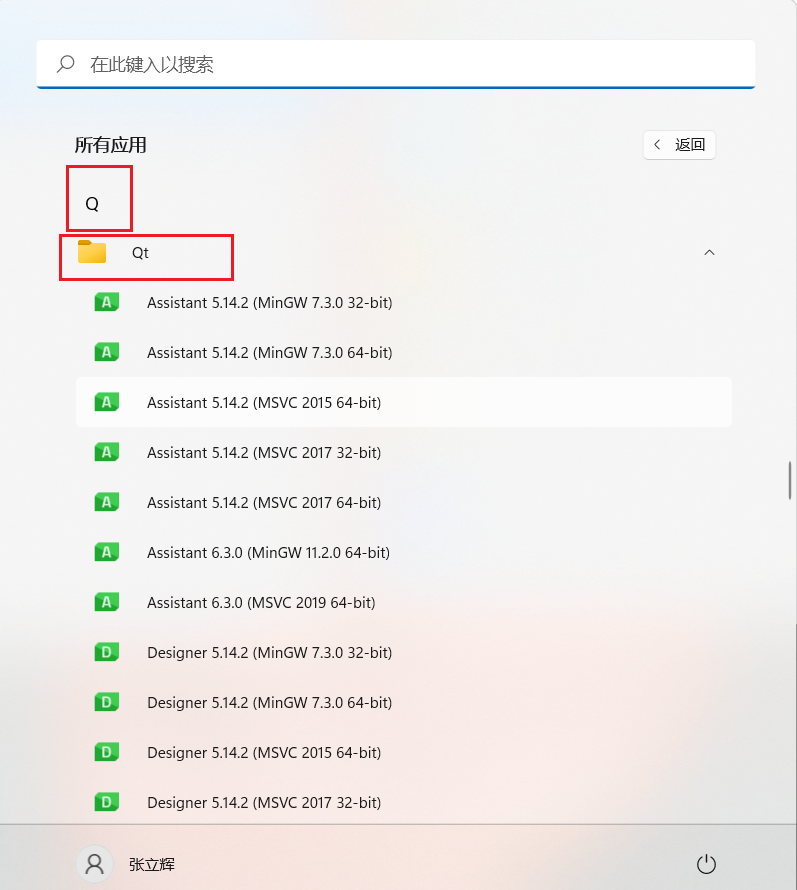Launch Assistant 5.14.2 (MinGW 7.3.0 64-bit)
This screenshot has width=797, height=890.
pos(269,352)
